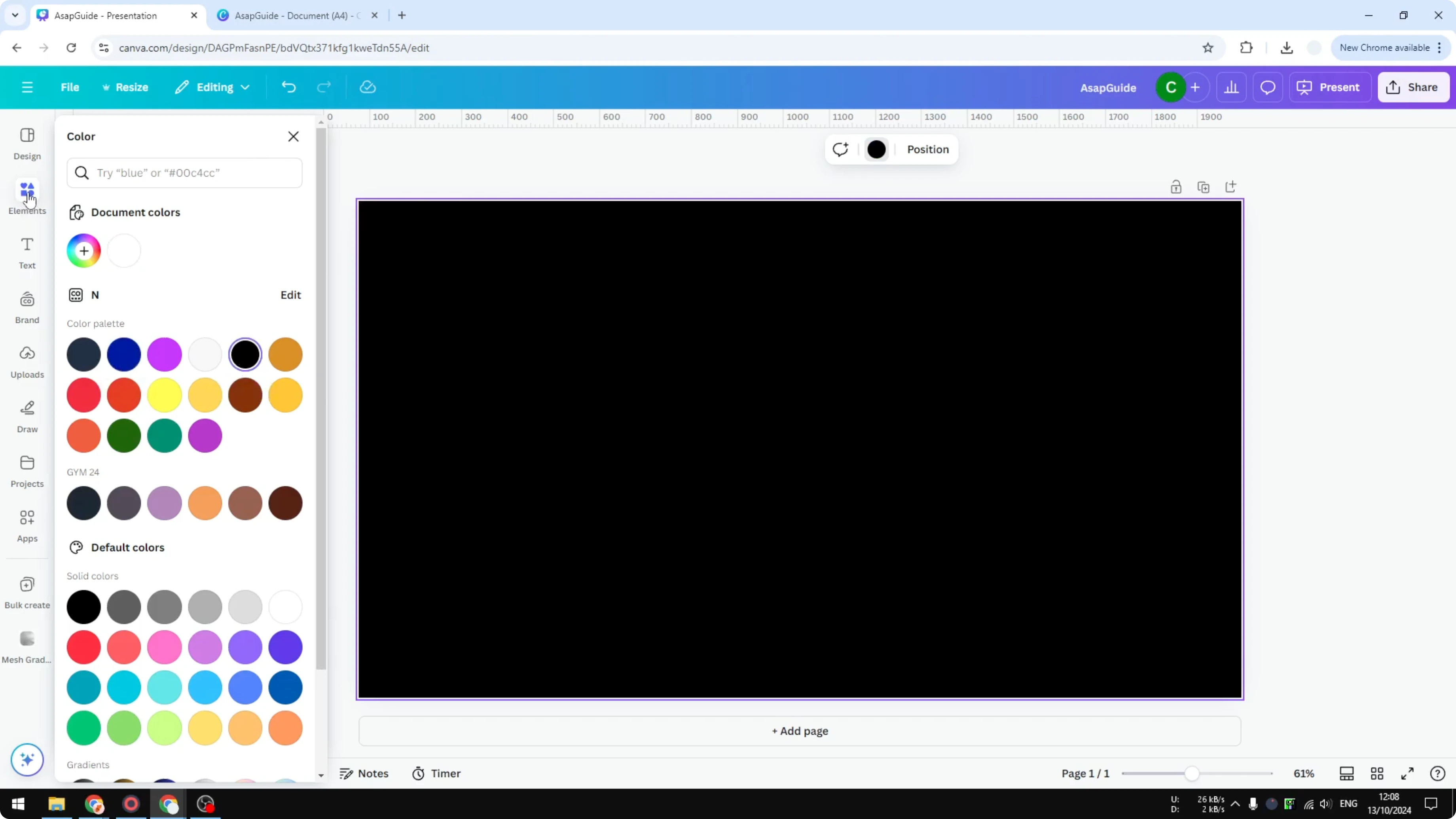Viewport: 1456px width, 819px height.
Task: Open the Draw panel
Action: pyautogui.click(x=27, y=416)
